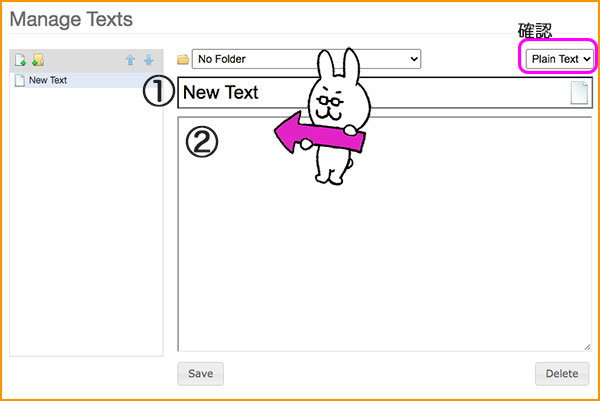Move item up with the blue up arrow
The width and height of the screenshot is (600, 401).
(130, 60)
